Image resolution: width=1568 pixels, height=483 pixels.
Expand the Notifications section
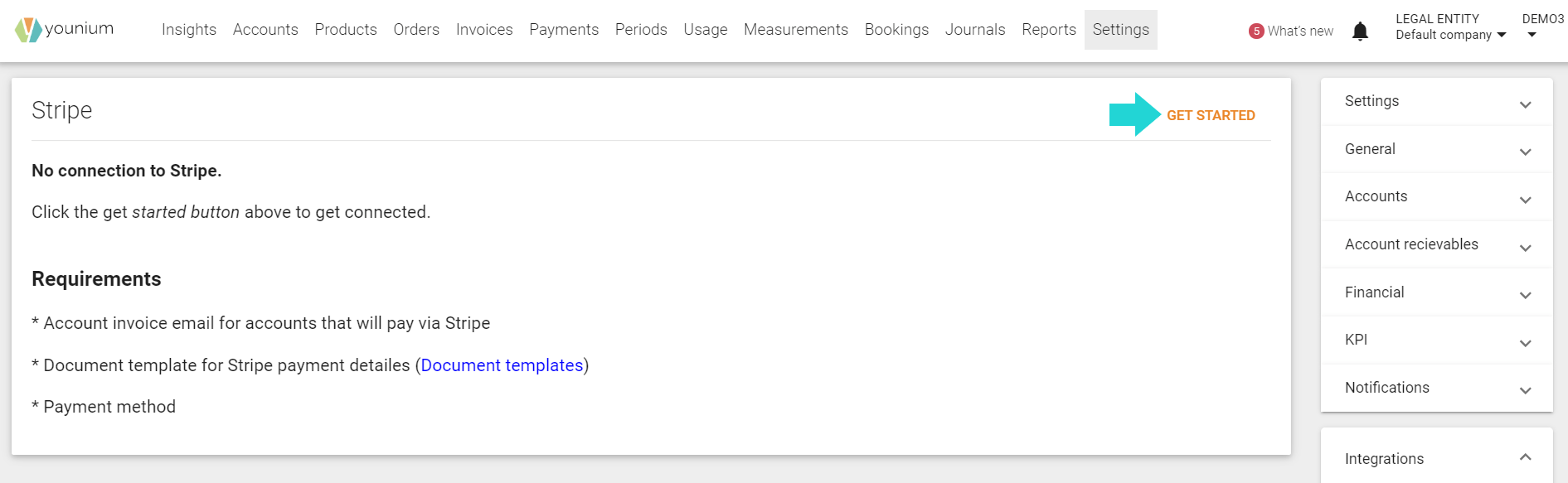(x=1436, y=388)
